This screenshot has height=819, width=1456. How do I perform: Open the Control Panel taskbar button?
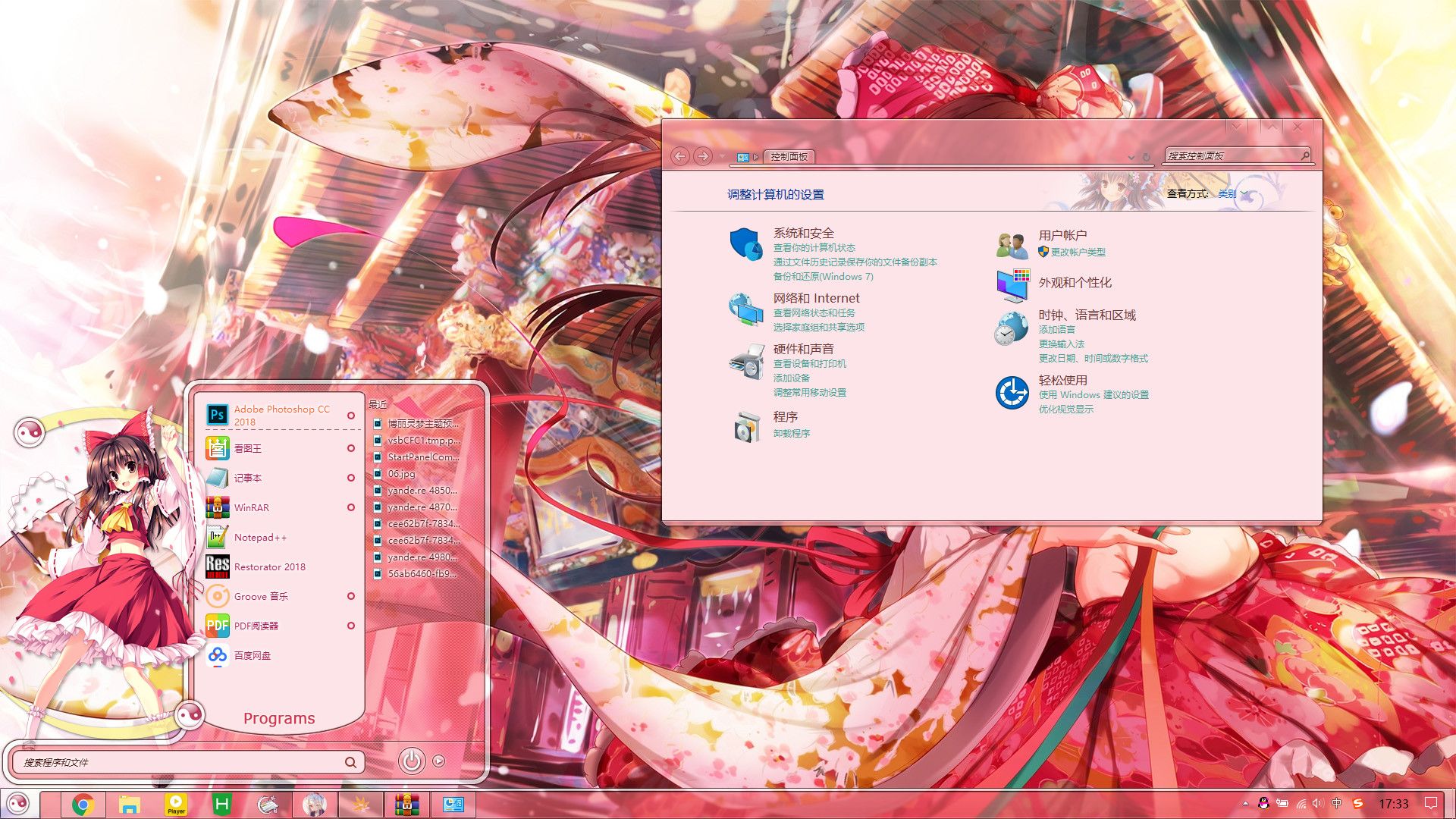coord(453,804)
